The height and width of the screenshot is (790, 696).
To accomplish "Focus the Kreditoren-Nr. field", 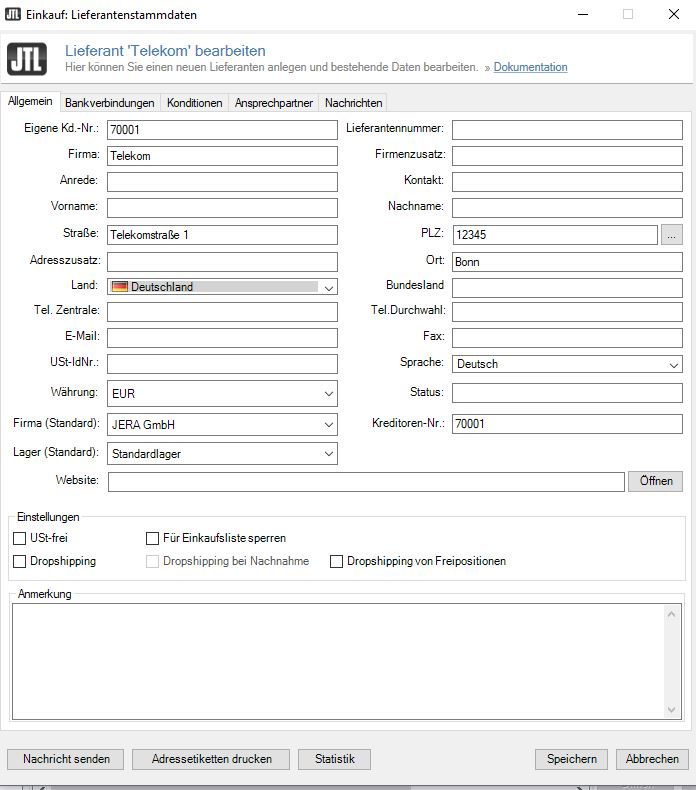I will [567, 424].
